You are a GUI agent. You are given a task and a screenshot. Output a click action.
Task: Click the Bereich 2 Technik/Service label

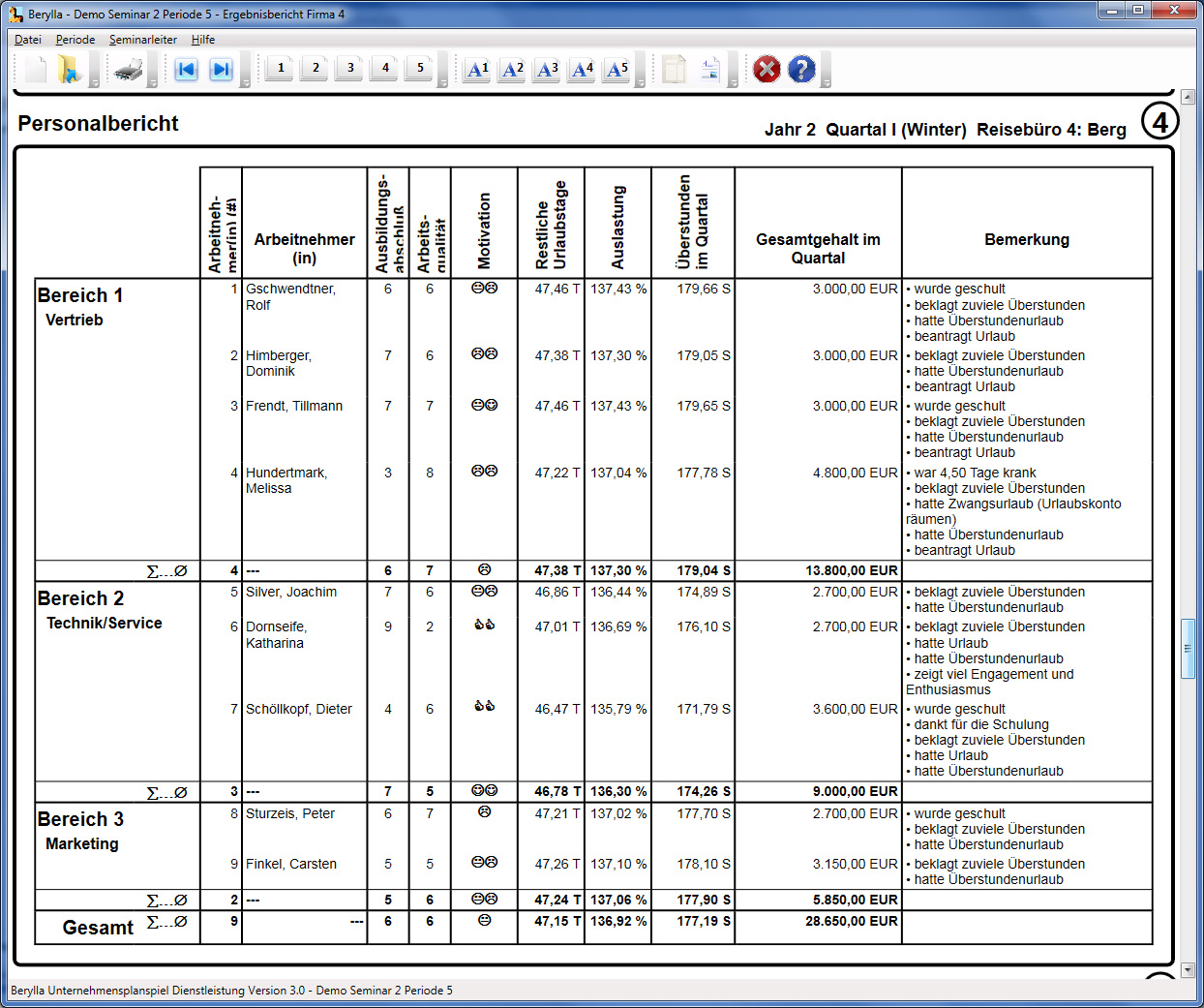(x=100, y=610)
